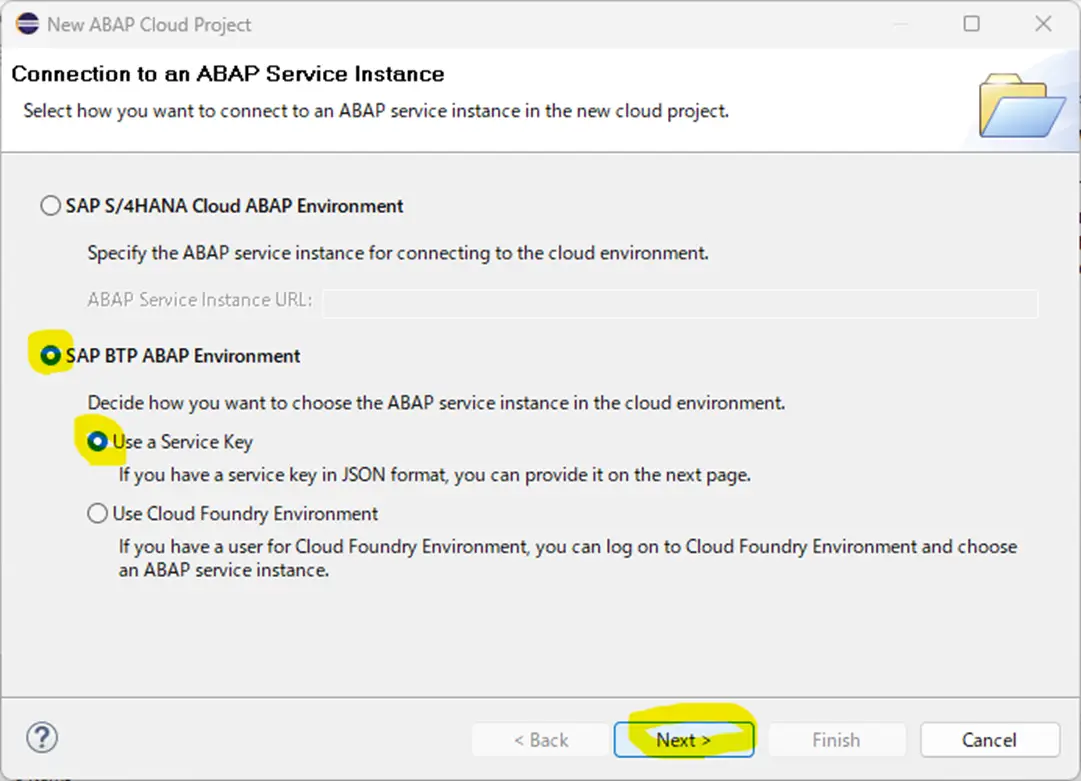The width and height of the screenshot is (1081, 781).
Task: Click the heading 'Connection to an ABAP Service Instance'
Action: coord(228,74)
